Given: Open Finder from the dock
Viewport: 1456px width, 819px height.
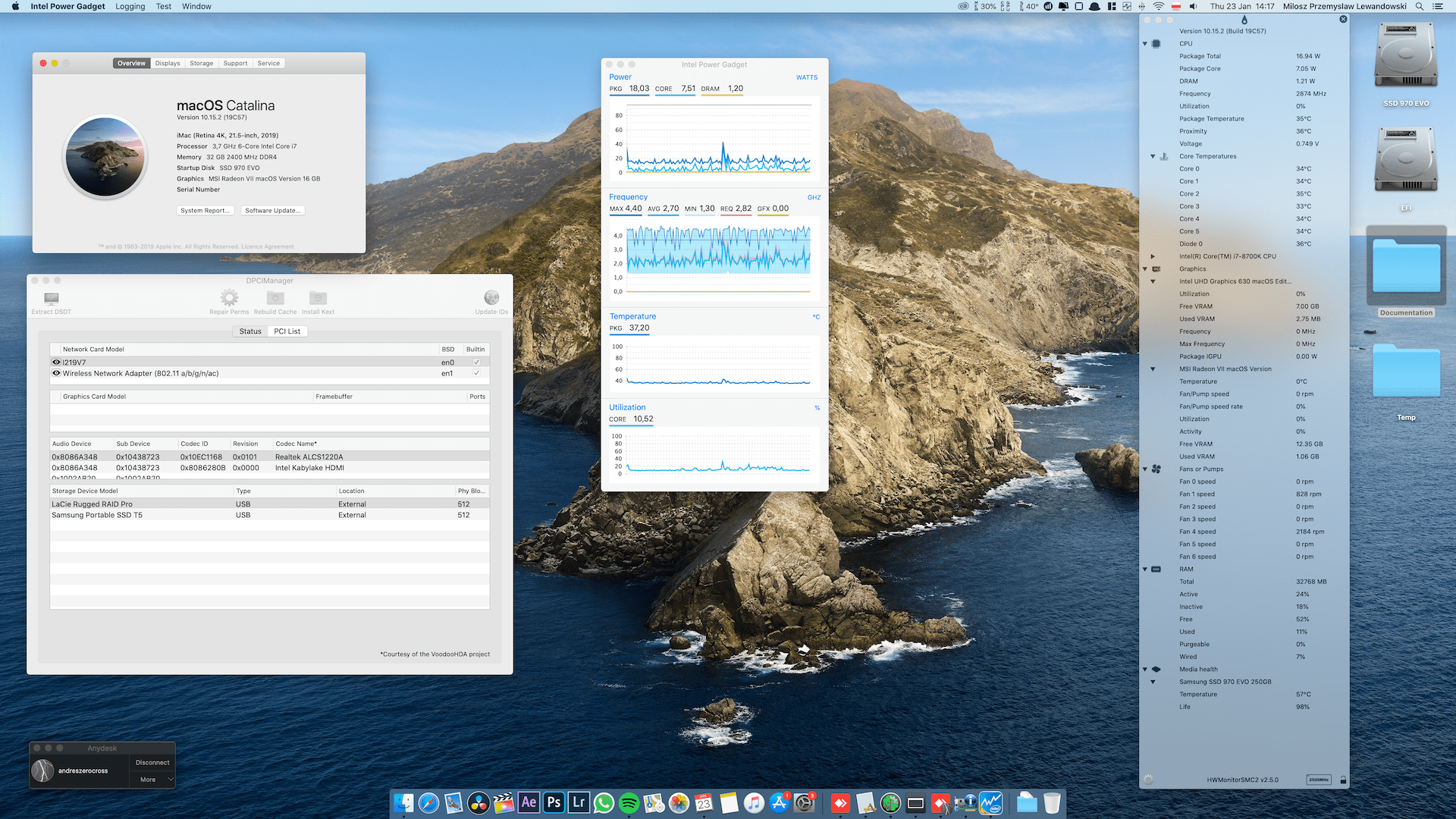Looking at the screenshot, I should [403, 802].
